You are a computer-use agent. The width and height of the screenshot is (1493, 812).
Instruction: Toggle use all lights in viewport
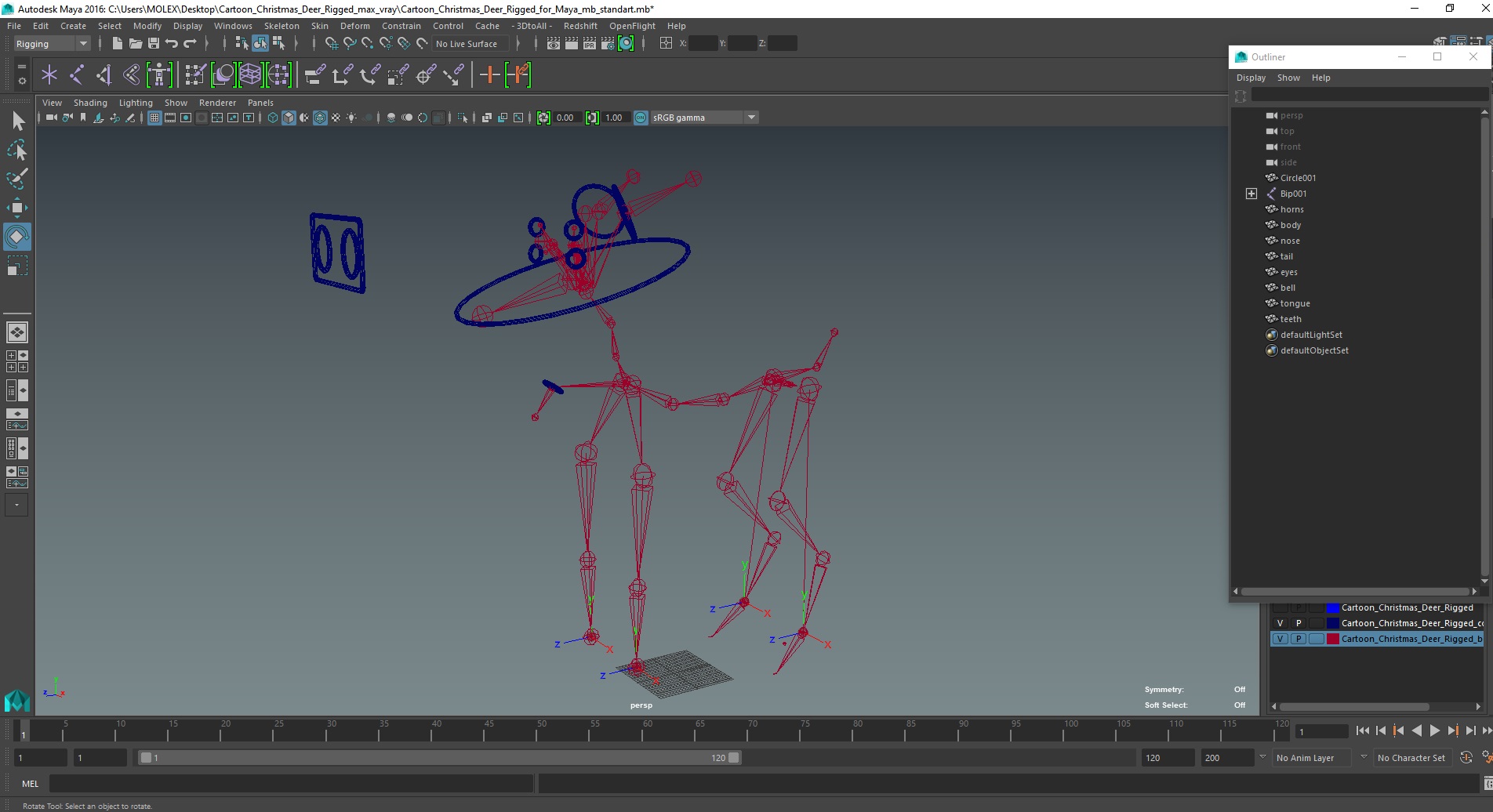(351, 118)
